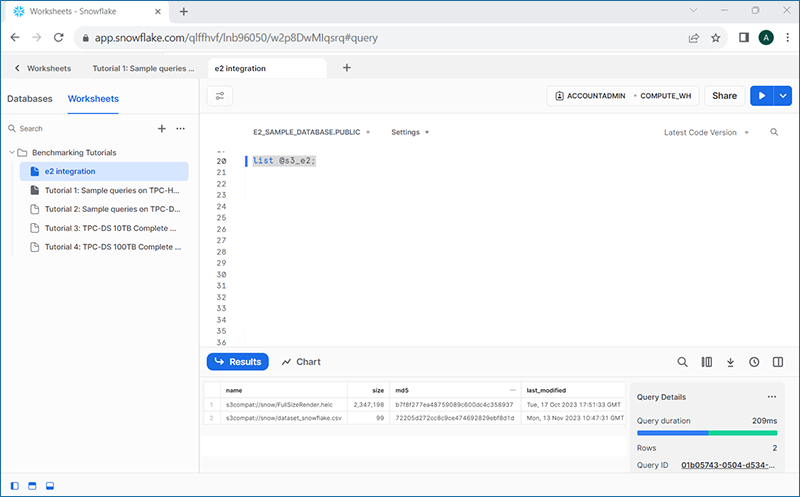Open sidebar more options ellipsis

(181, 129)
